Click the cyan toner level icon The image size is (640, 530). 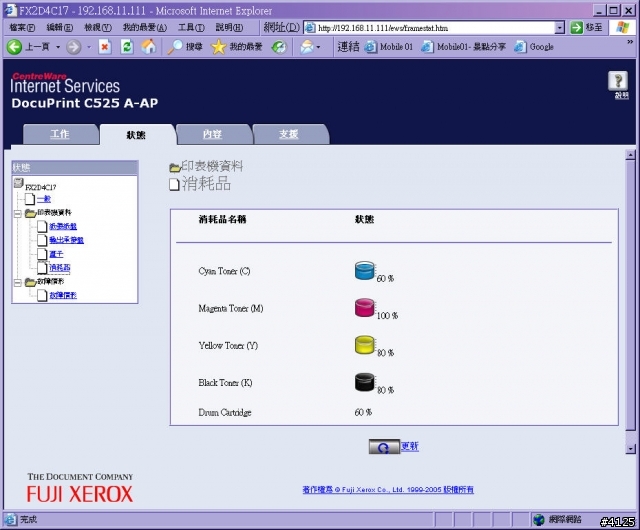(364, 271)
